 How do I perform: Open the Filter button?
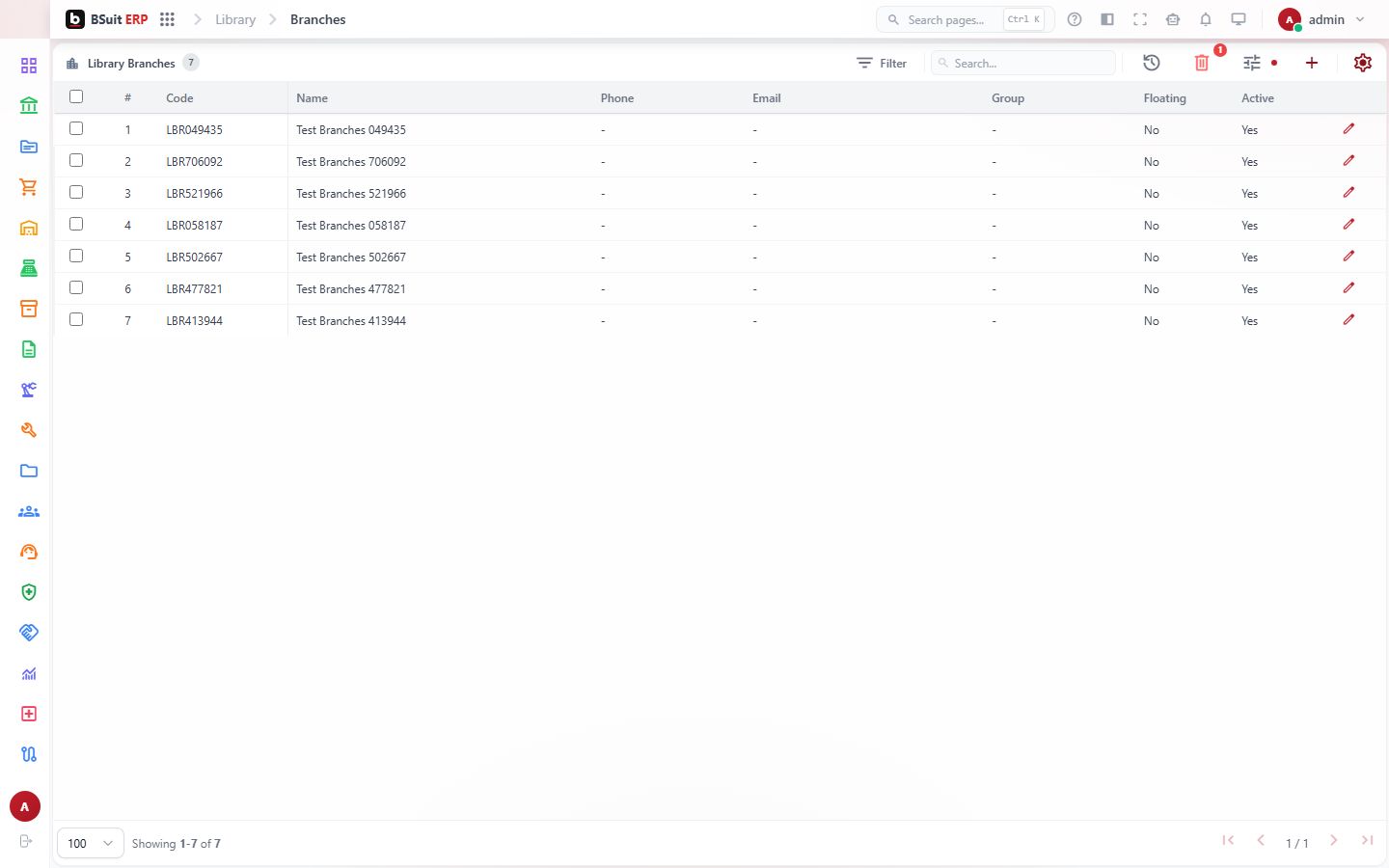tap(882, 63)
